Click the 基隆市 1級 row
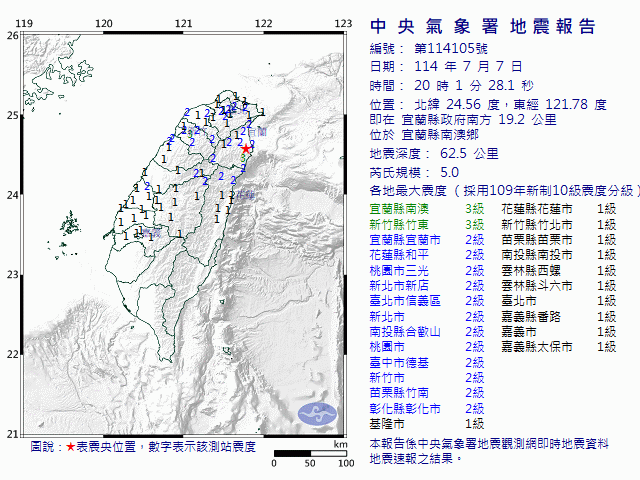 point(427,424)
